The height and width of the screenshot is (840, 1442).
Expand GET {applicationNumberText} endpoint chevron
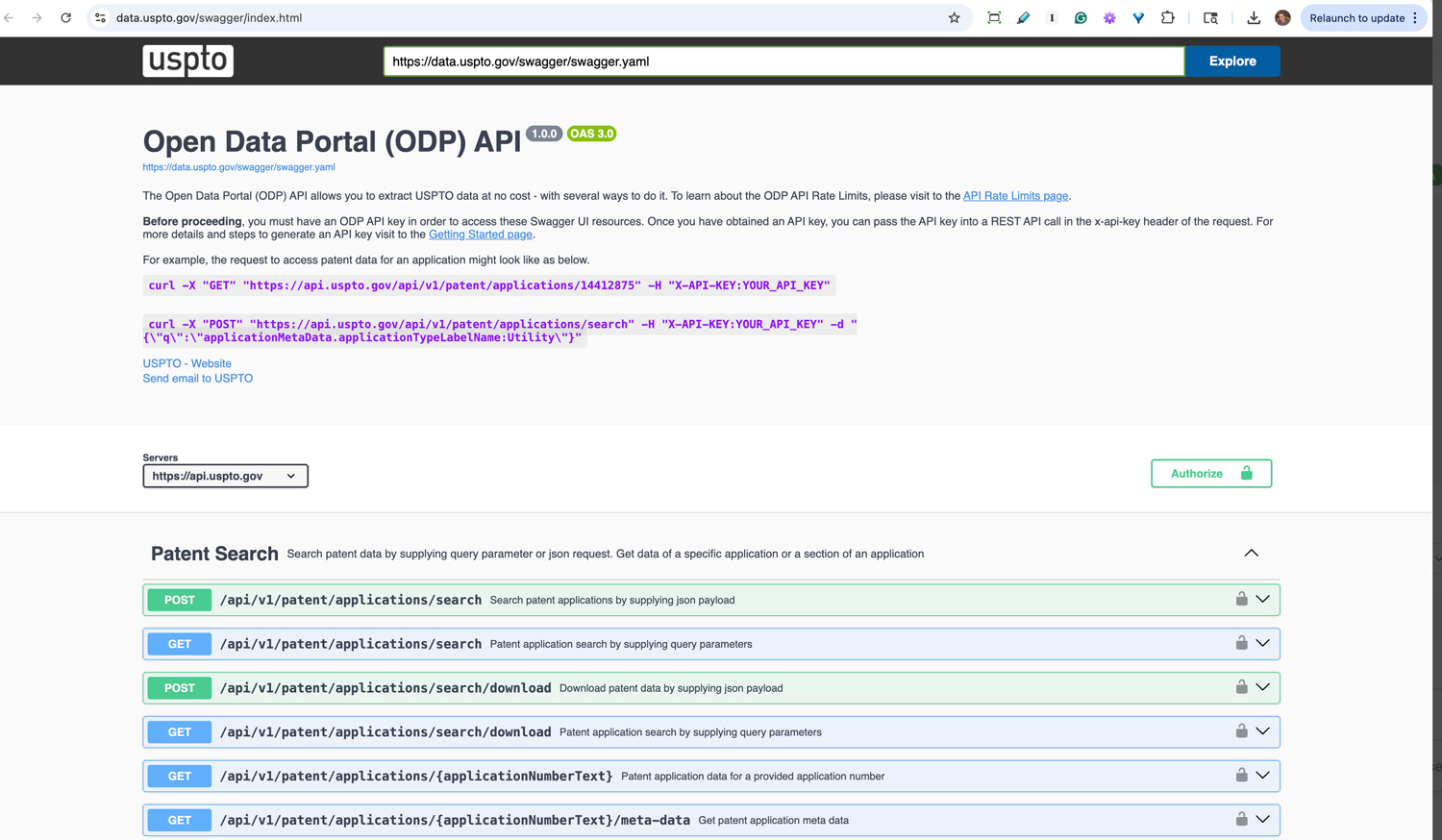1262,775
